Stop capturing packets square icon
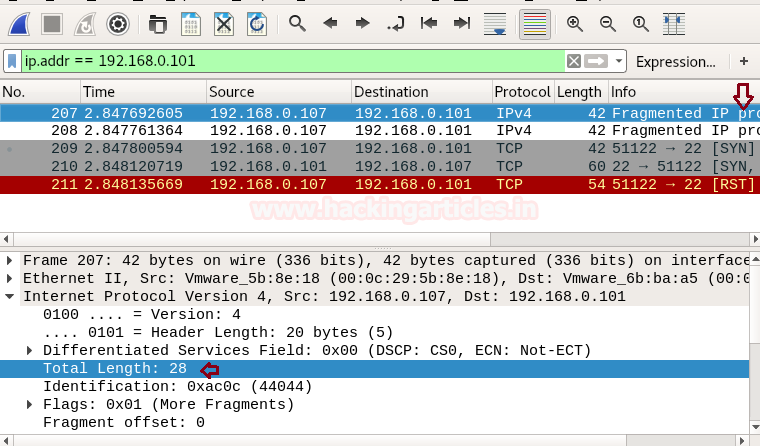 point(52,24)
